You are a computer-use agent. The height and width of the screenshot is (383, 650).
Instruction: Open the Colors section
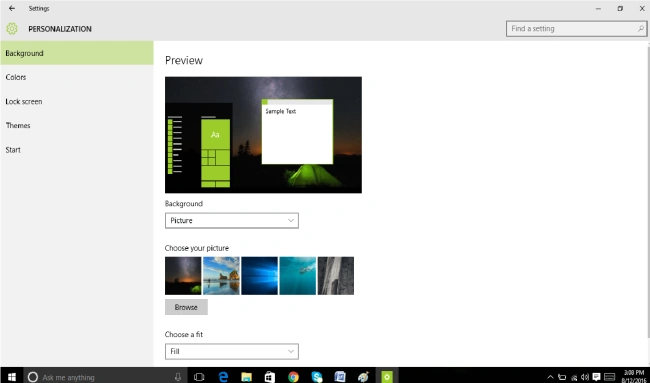pyautogui.click(x=77, y=77)
